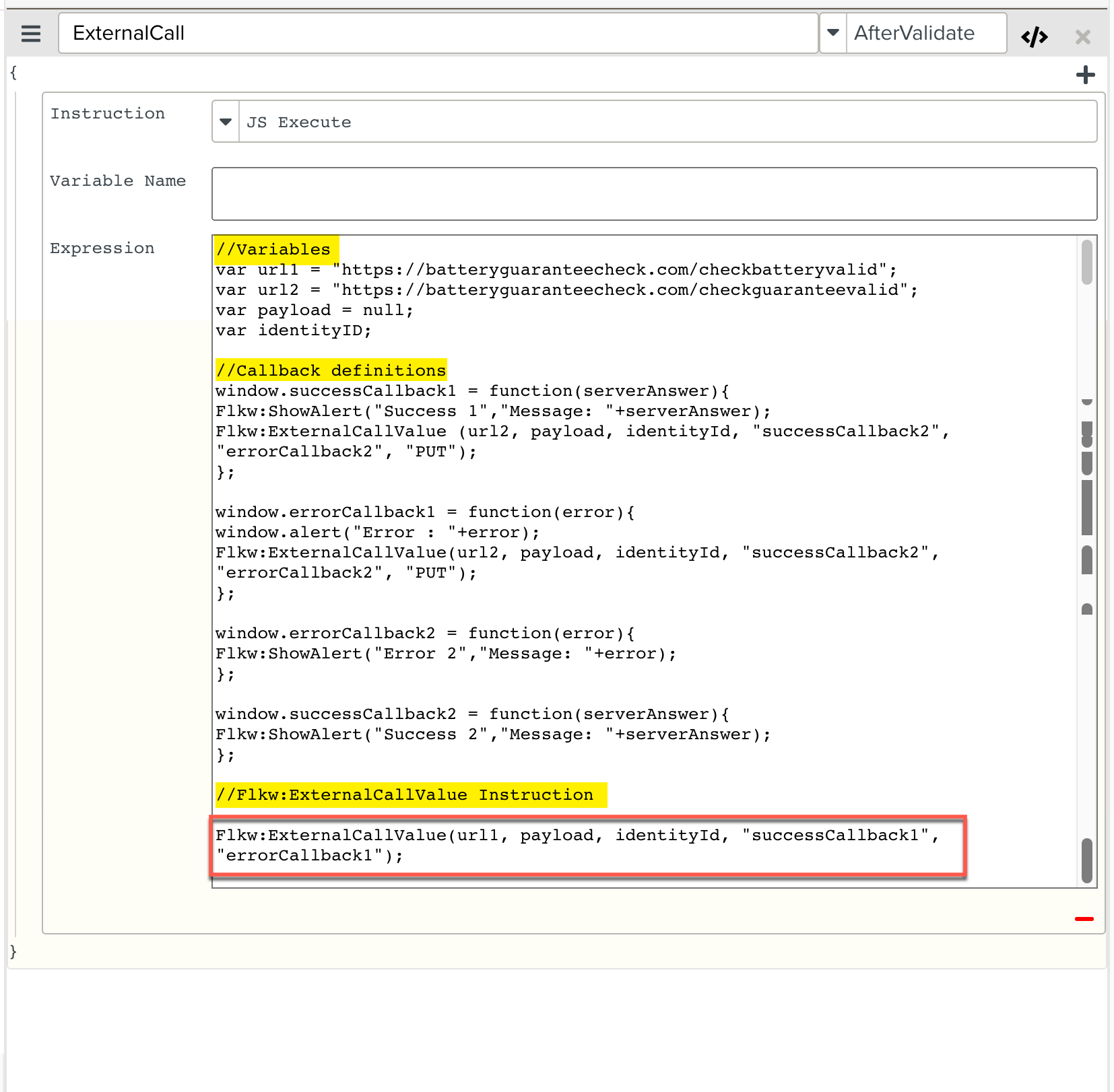Viewport: 1114px width, 1092px height.
Task: Open the AfterValidate event dropdown arrow
Action: point(833,32)
